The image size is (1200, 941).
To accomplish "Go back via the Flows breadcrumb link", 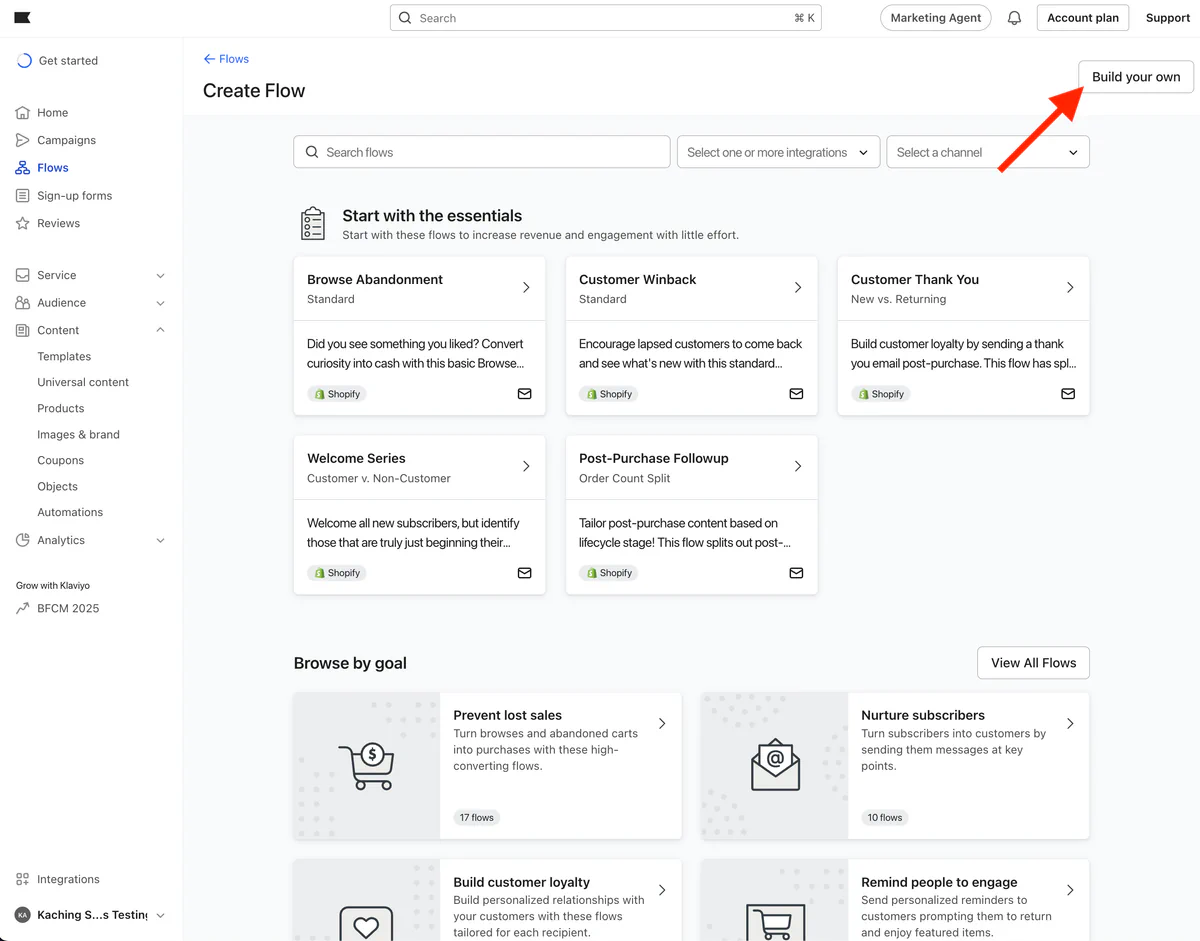I will (226, 59).
